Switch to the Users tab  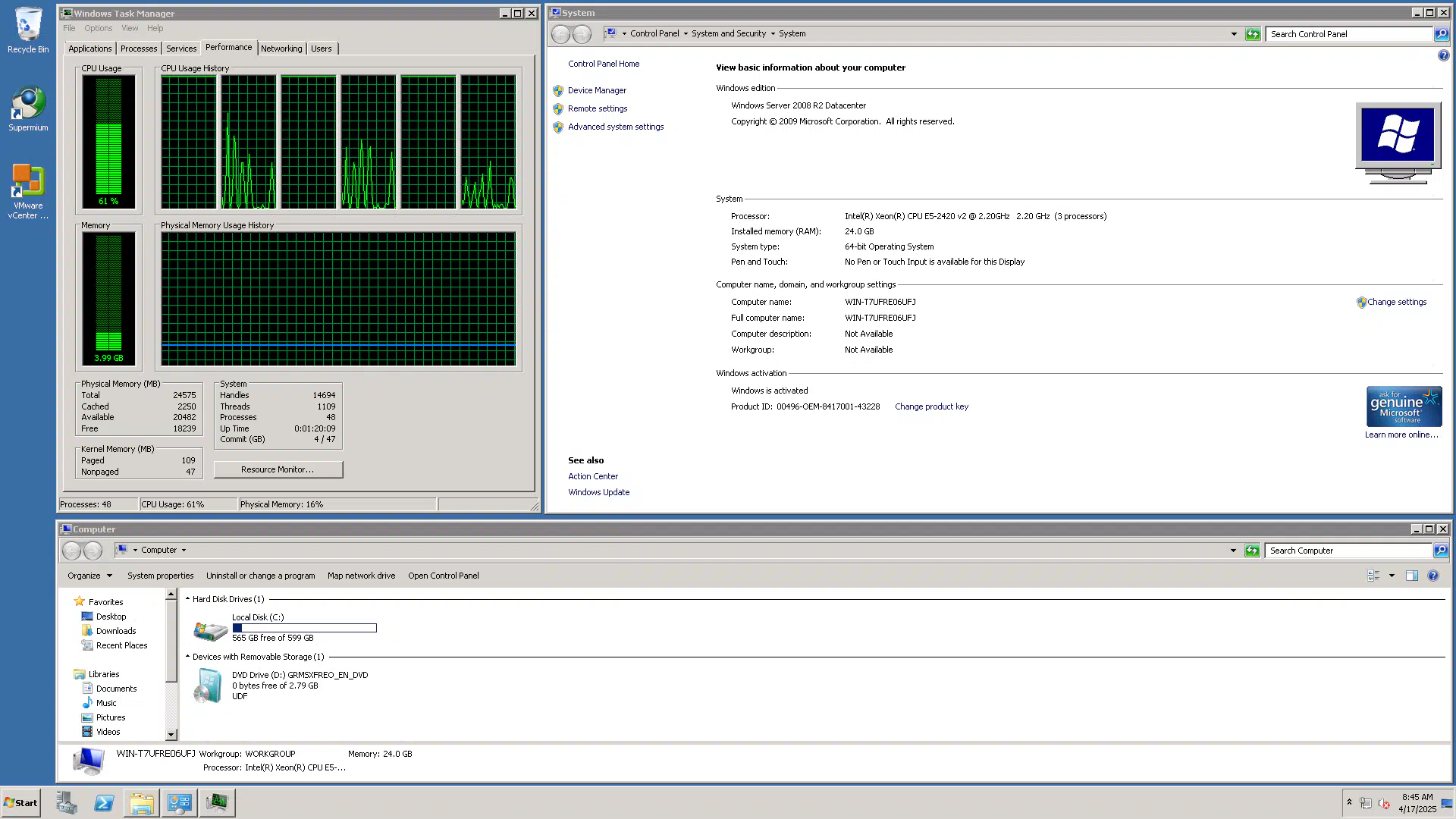tap(322, 49)
